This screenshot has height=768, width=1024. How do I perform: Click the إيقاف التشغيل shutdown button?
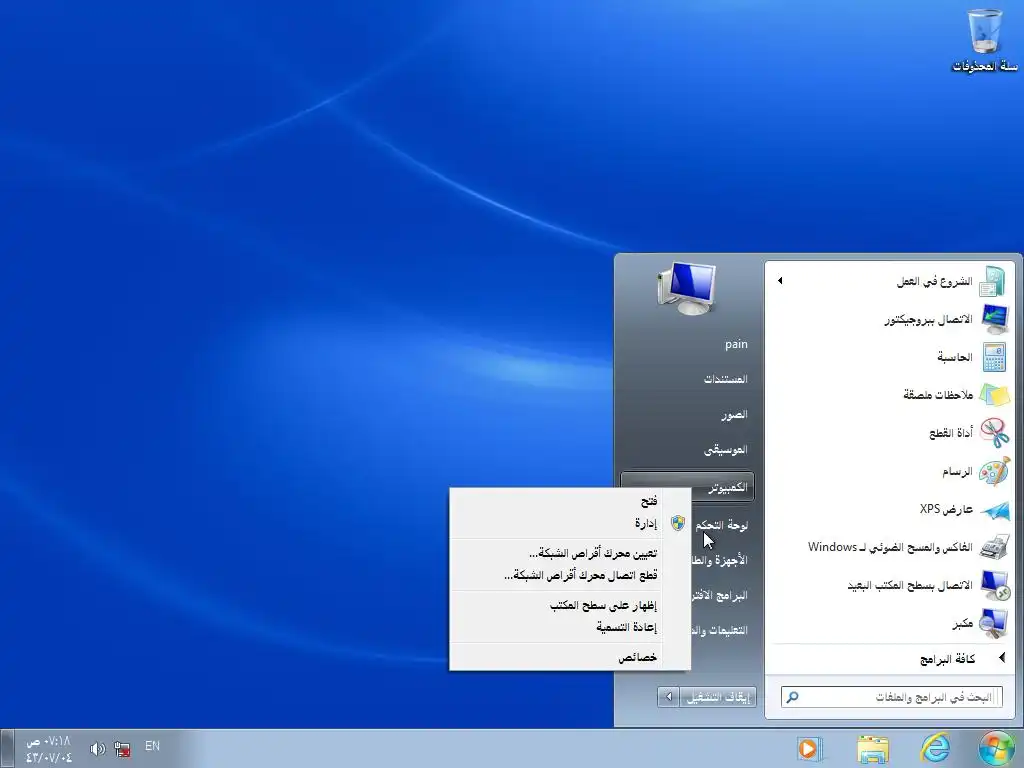pos(717,697)
